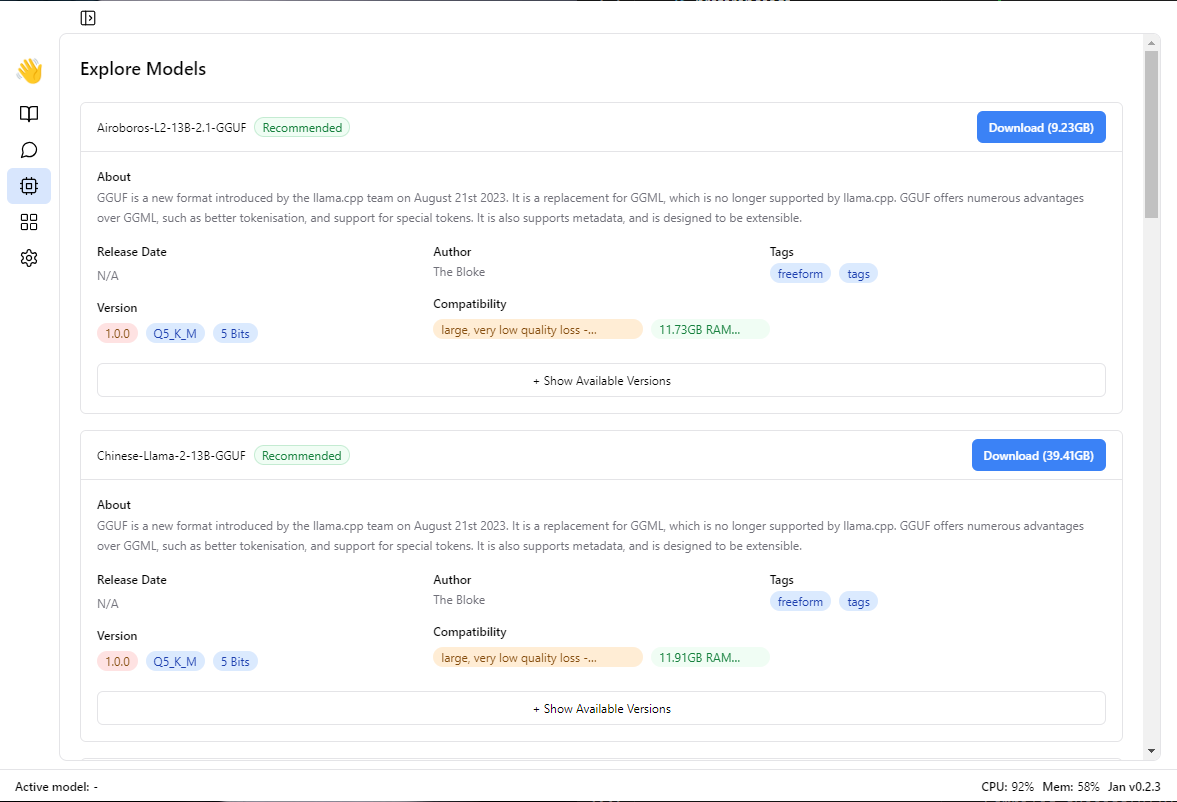Select the chip icon for models
The image size is (1177, 802).
coord(29,186)
